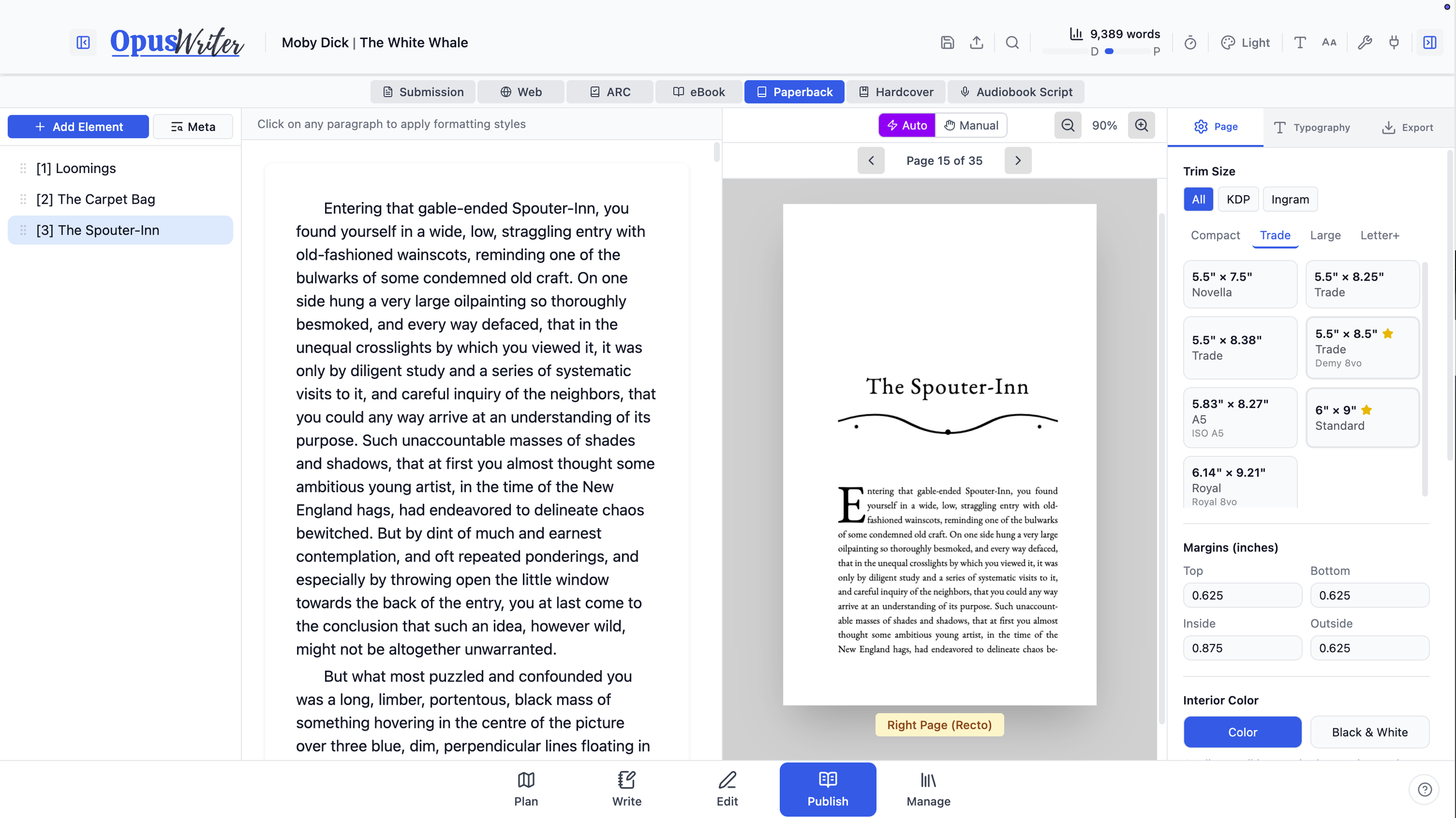Select [1] Loomings chapter

120,168
